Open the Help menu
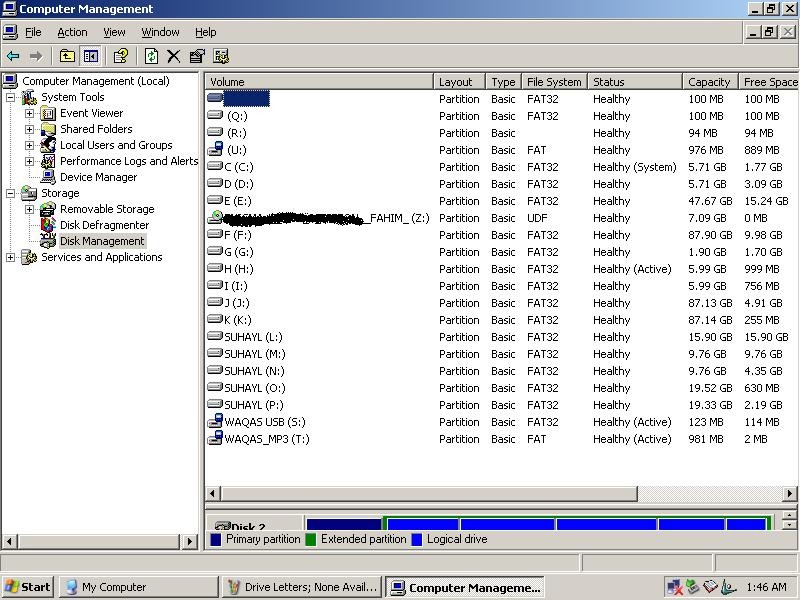Screen dimensions: 800x600 coord(206,32)
